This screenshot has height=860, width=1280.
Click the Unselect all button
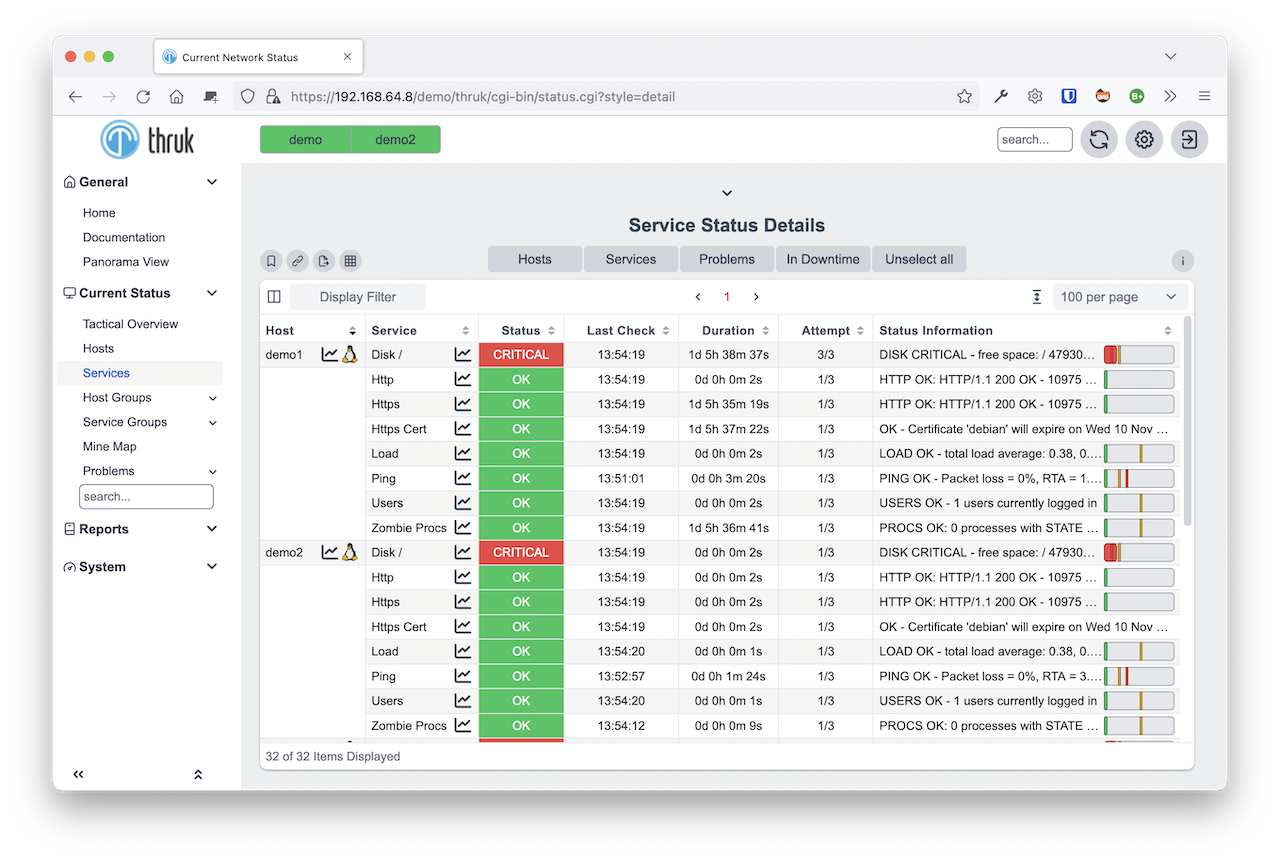click(x=919, y=259)
